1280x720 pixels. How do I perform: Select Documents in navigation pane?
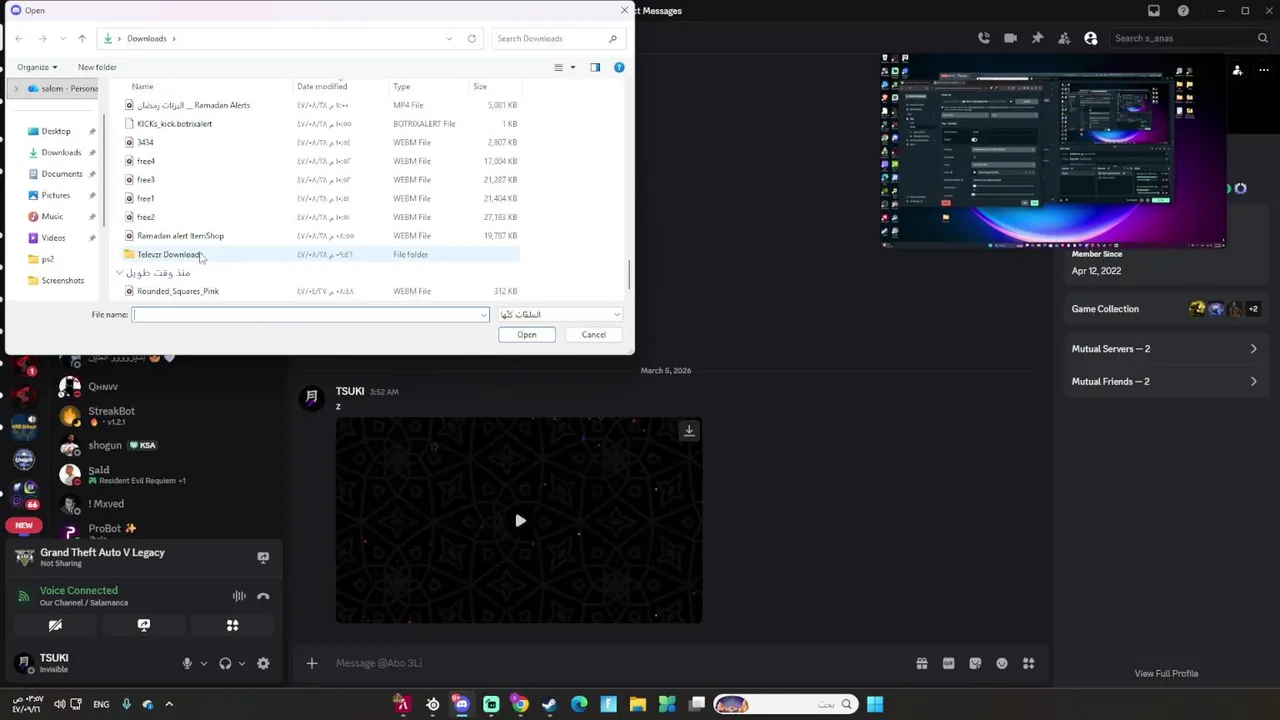(62, 174)
